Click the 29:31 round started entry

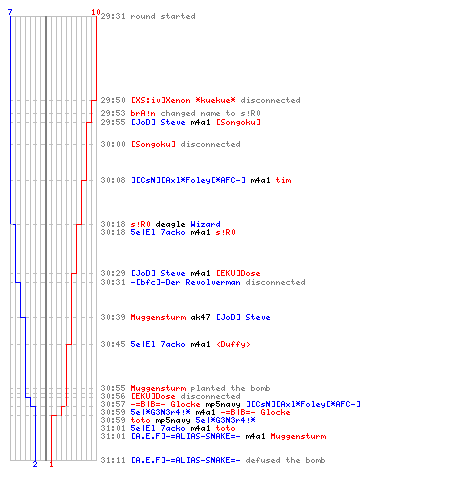pos(148,16)
